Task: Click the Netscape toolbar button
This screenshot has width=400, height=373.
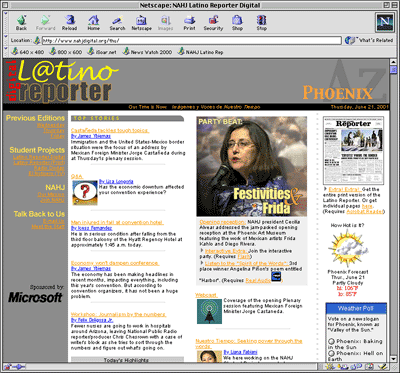Action: point(142,23)
